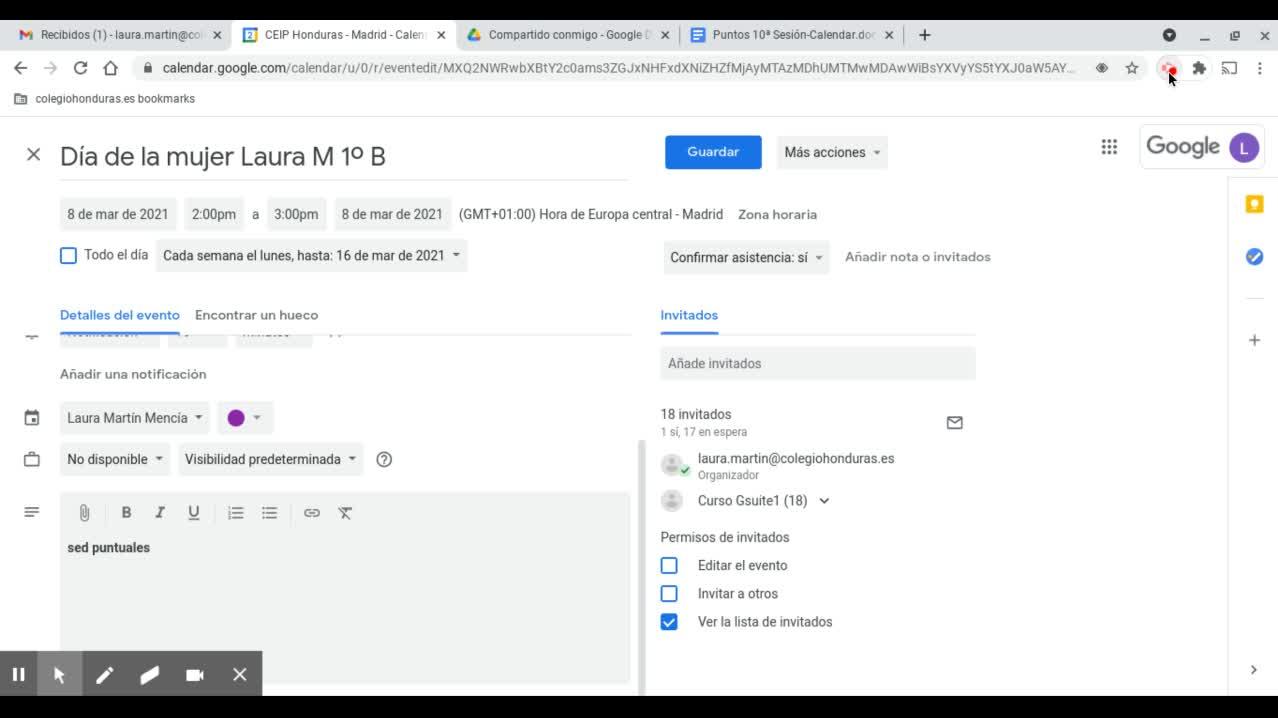
Task: Go to the browser home page
Action: tap(111, 68)
